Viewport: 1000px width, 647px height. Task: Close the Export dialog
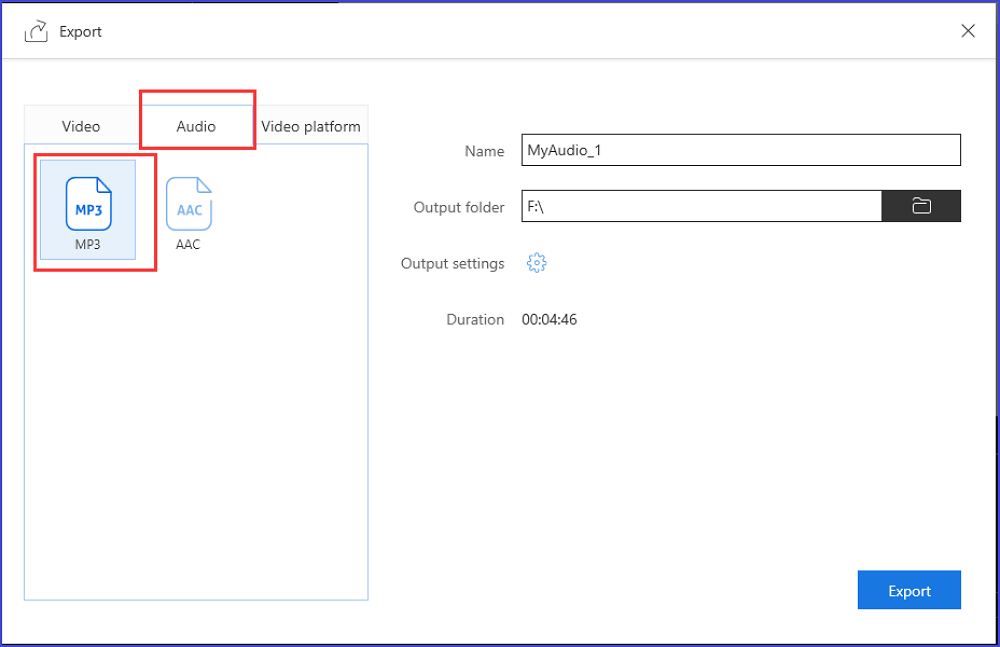point(967,31)
